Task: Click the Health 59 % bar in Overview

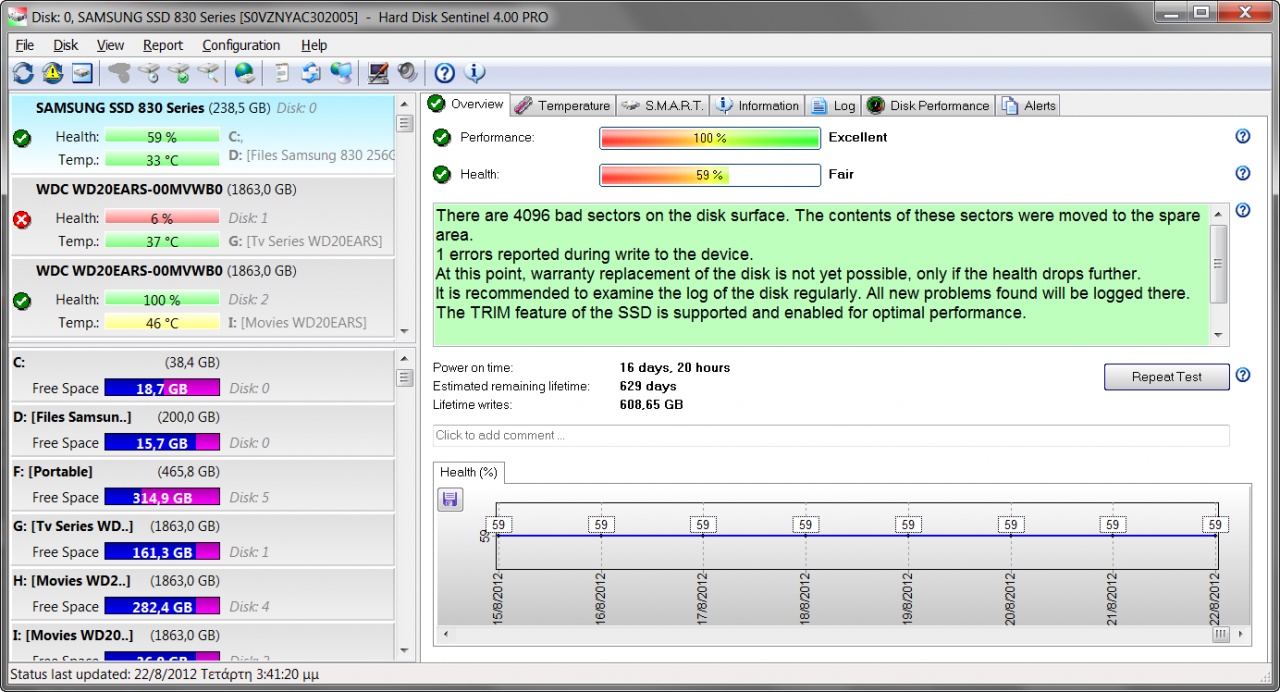Action: coord(710,175)
